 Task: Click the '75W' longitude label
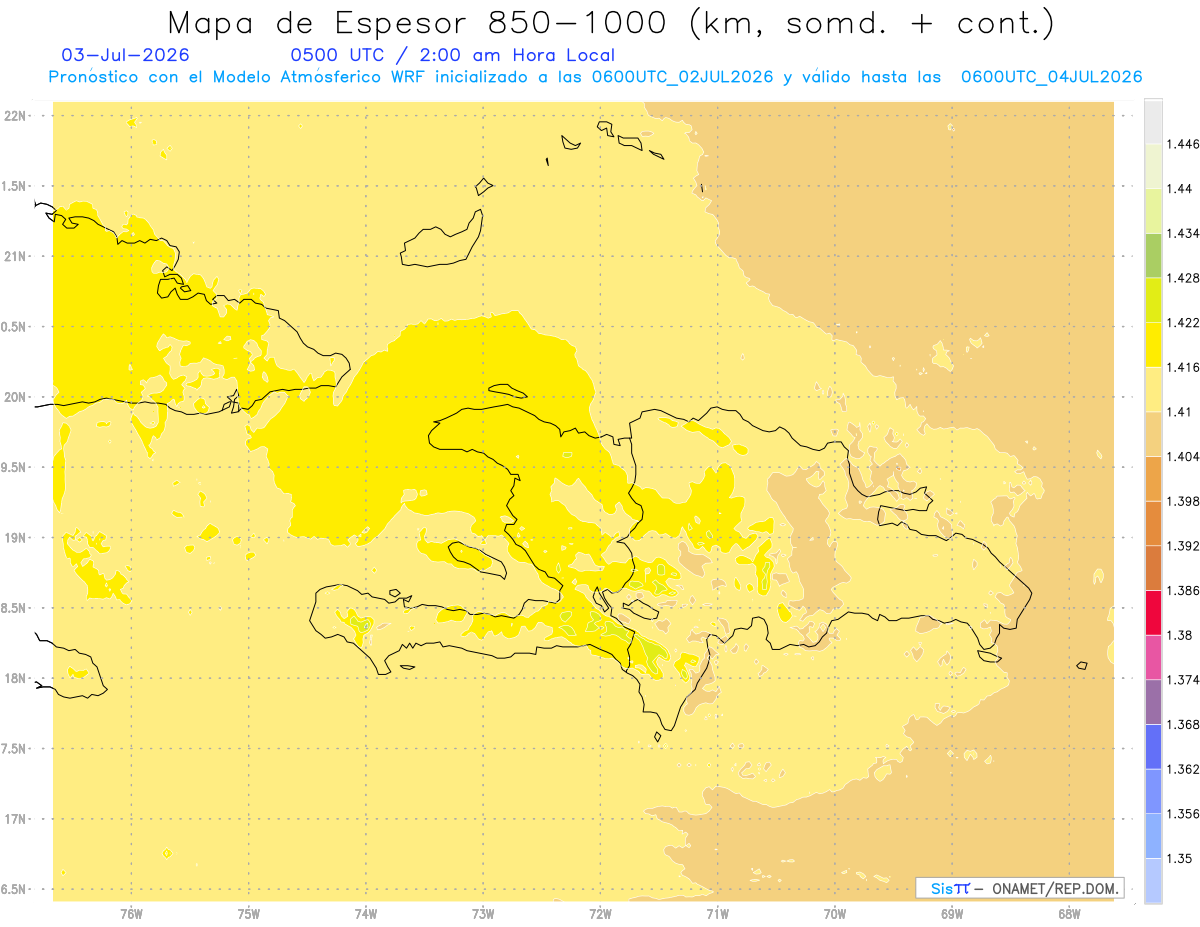tap(249, 913)
